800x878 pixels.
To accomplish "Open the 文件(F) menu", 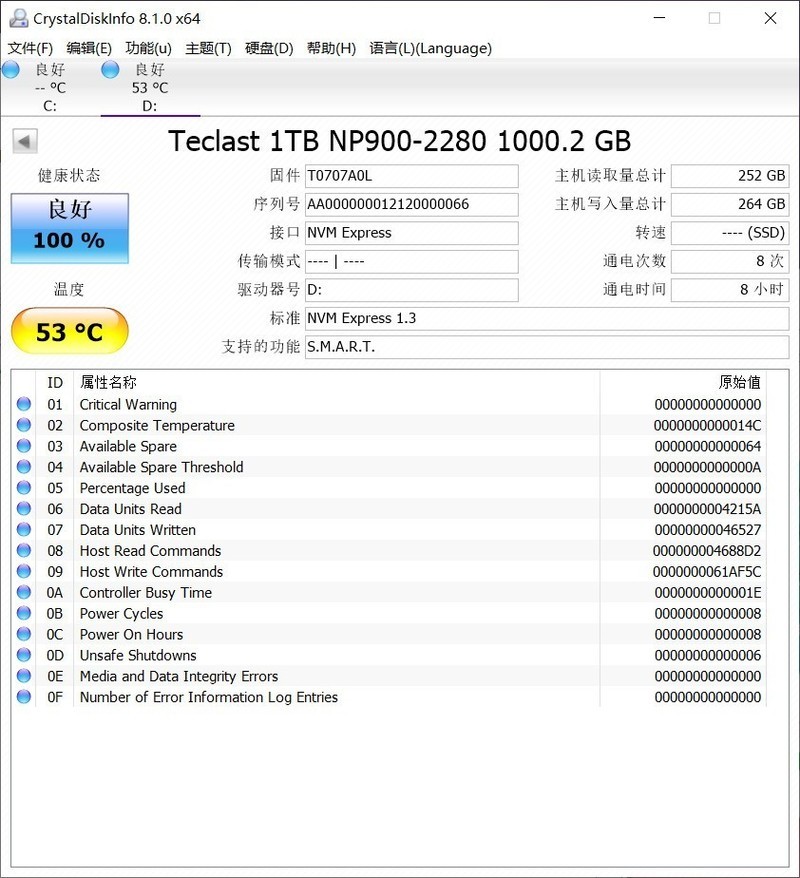I will (30, 48).
